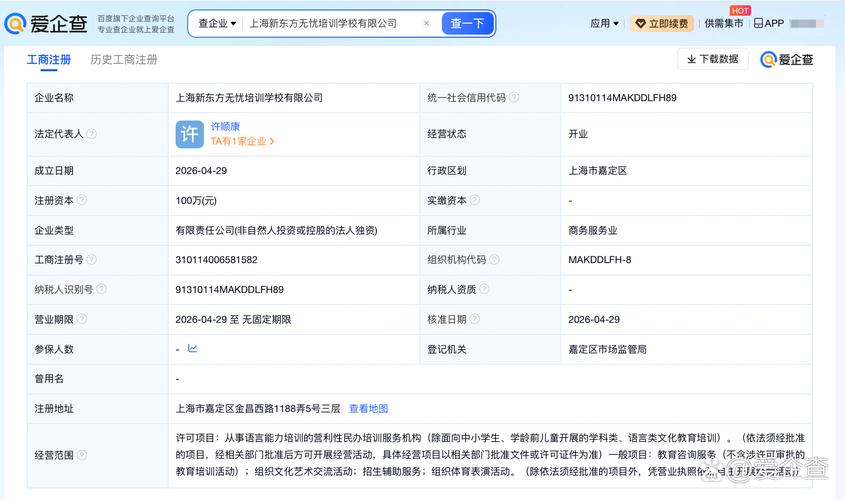Click help icon next to 经营范围
Image resolution: width=845 pixels, height=500 pixels.
click(x=82, y=455)
